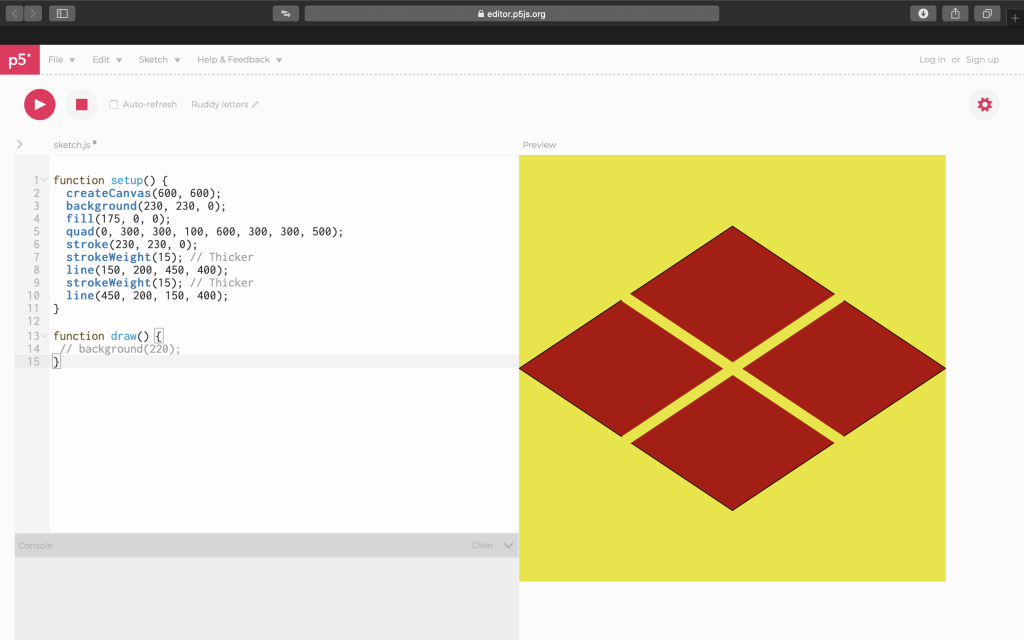This screenshot has height=640, width=1024.
Task: Enable the Auto-refresh checkbox
Action: point(114,104)
